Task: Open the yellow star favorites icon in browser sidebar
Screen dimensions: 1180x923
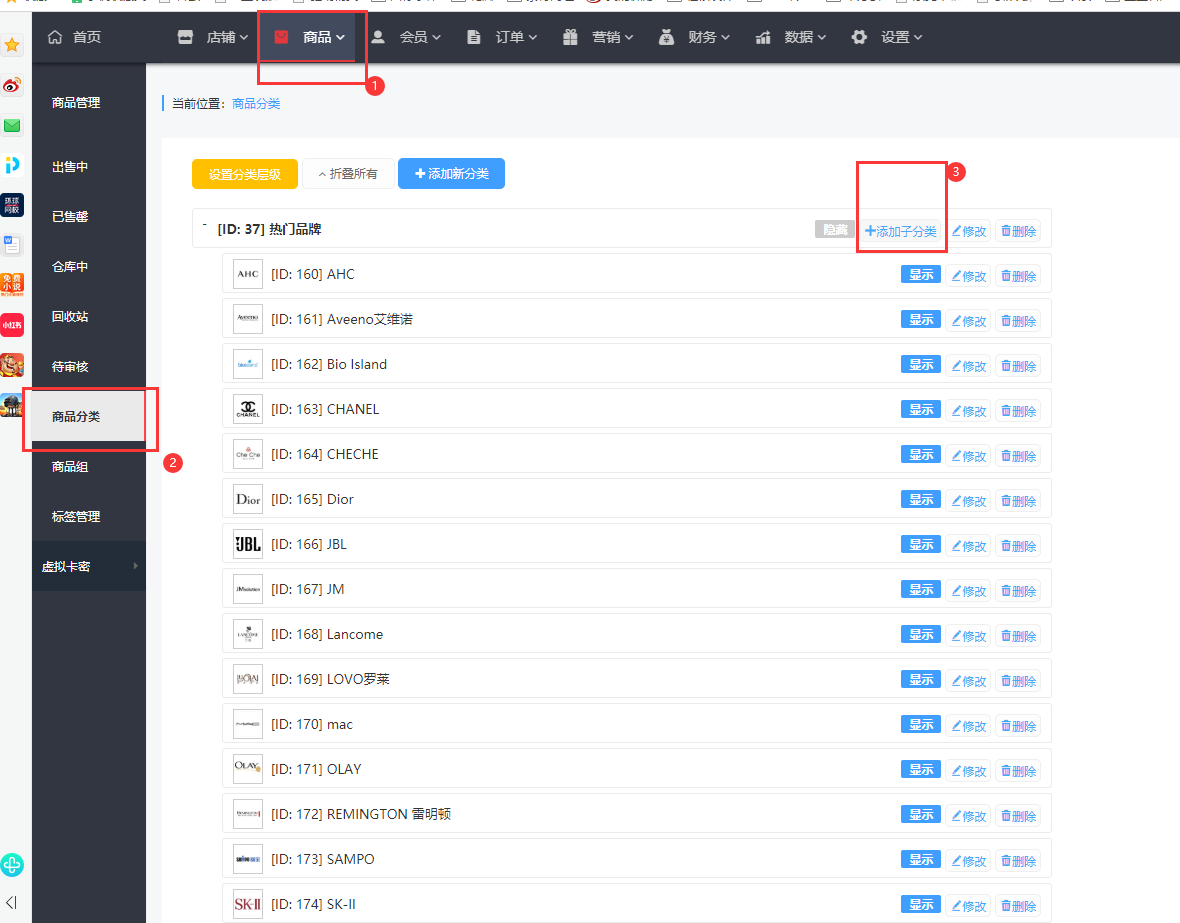Action: tap(12, 45)
